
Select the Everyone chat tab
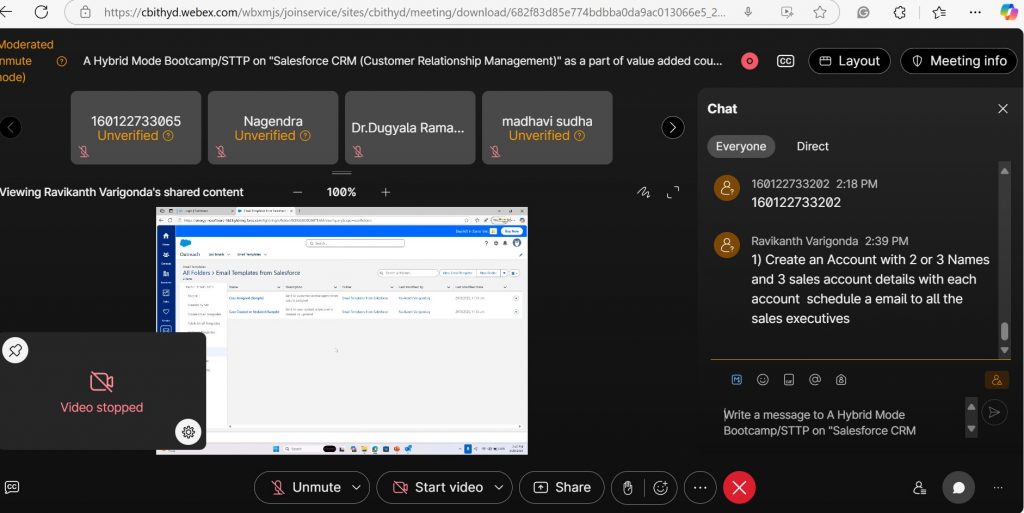[741, 146]
